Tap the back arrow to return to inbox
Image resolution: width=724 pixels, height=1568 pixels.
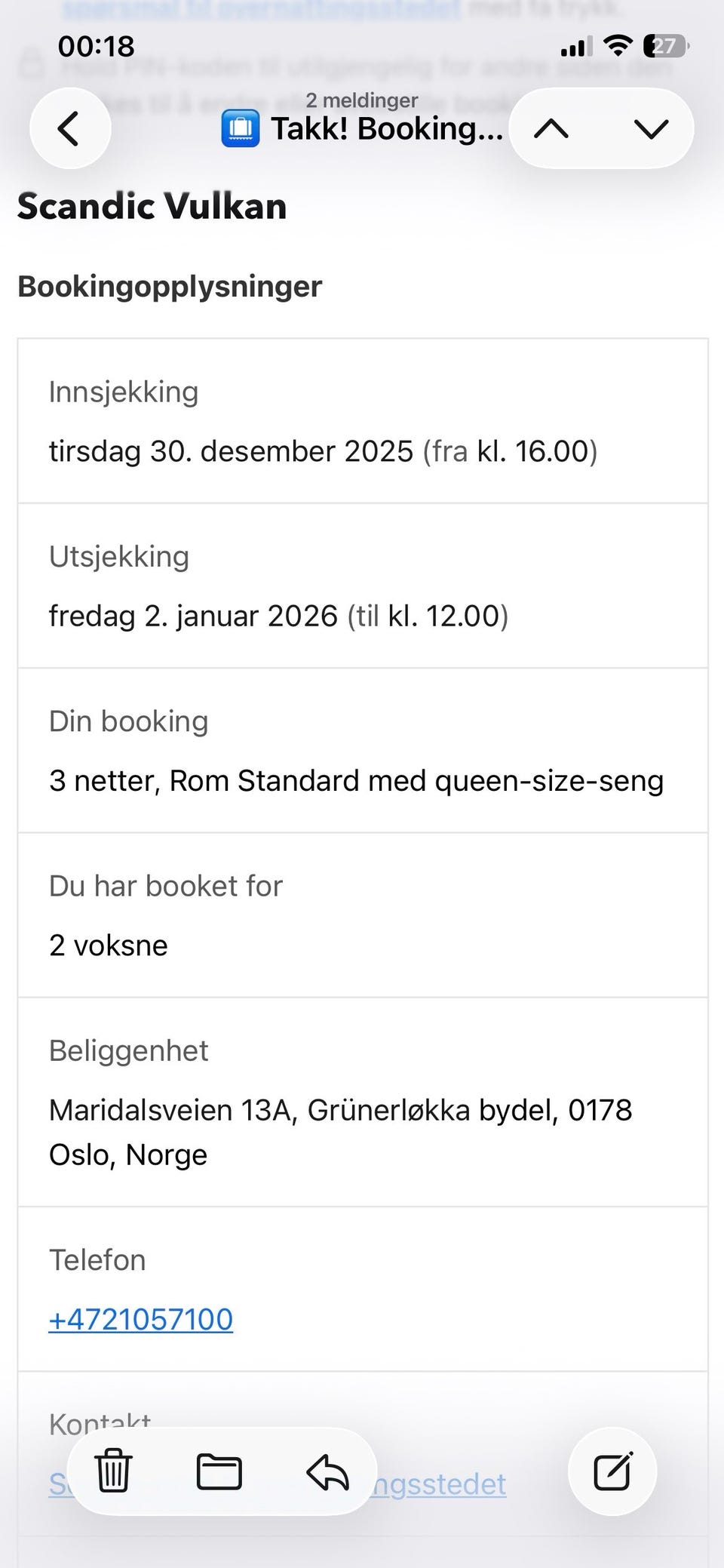point(70,128)
